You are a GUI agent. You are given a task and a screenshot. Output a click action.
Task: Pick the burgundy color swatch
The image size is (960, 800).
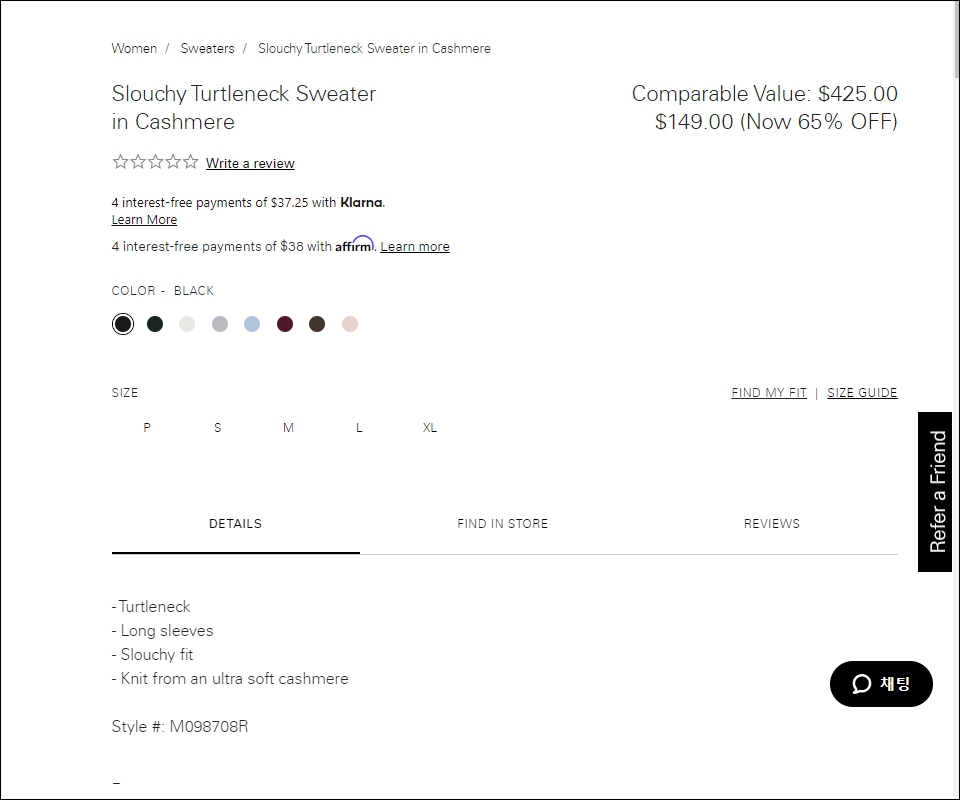pos(285,324)
